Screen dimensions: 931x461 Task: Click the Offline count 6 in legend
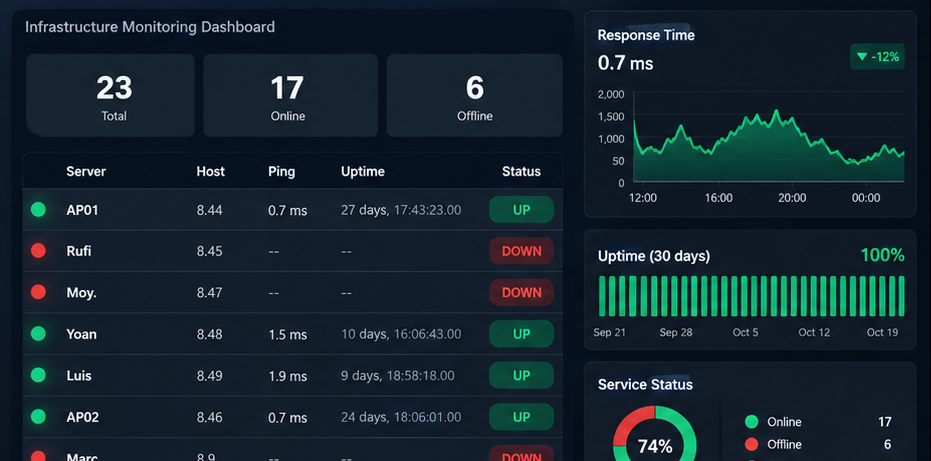pos(888,444)
